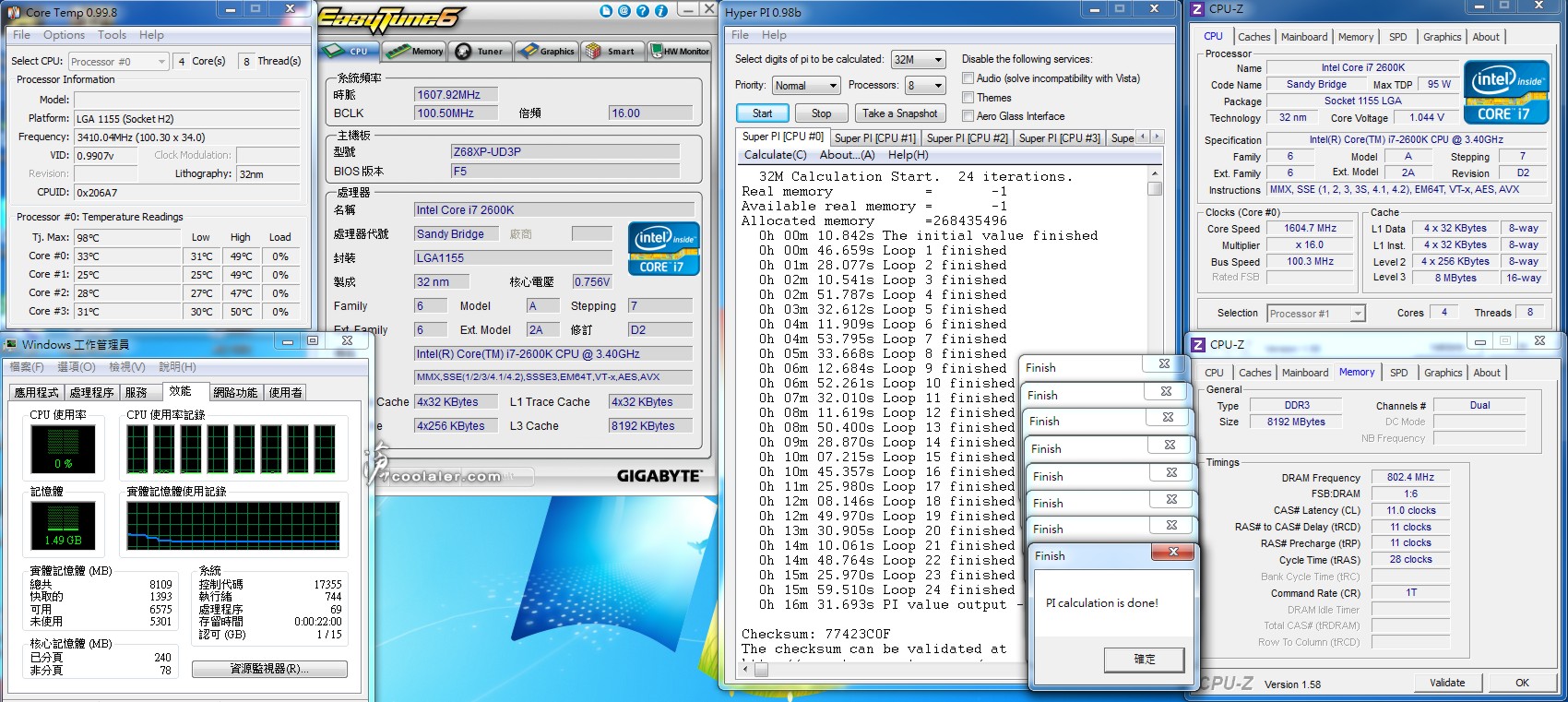Open the Hyper PI Help menu
This screenshot has width=1568, height=702.
pos(774,35)
